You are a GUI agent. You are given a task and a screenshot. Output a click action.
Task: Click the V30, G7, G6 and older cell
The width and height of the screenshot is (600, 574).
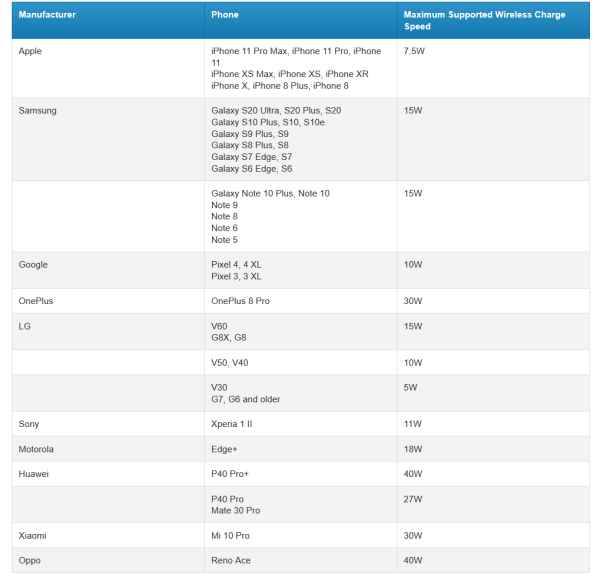point(301,393)
